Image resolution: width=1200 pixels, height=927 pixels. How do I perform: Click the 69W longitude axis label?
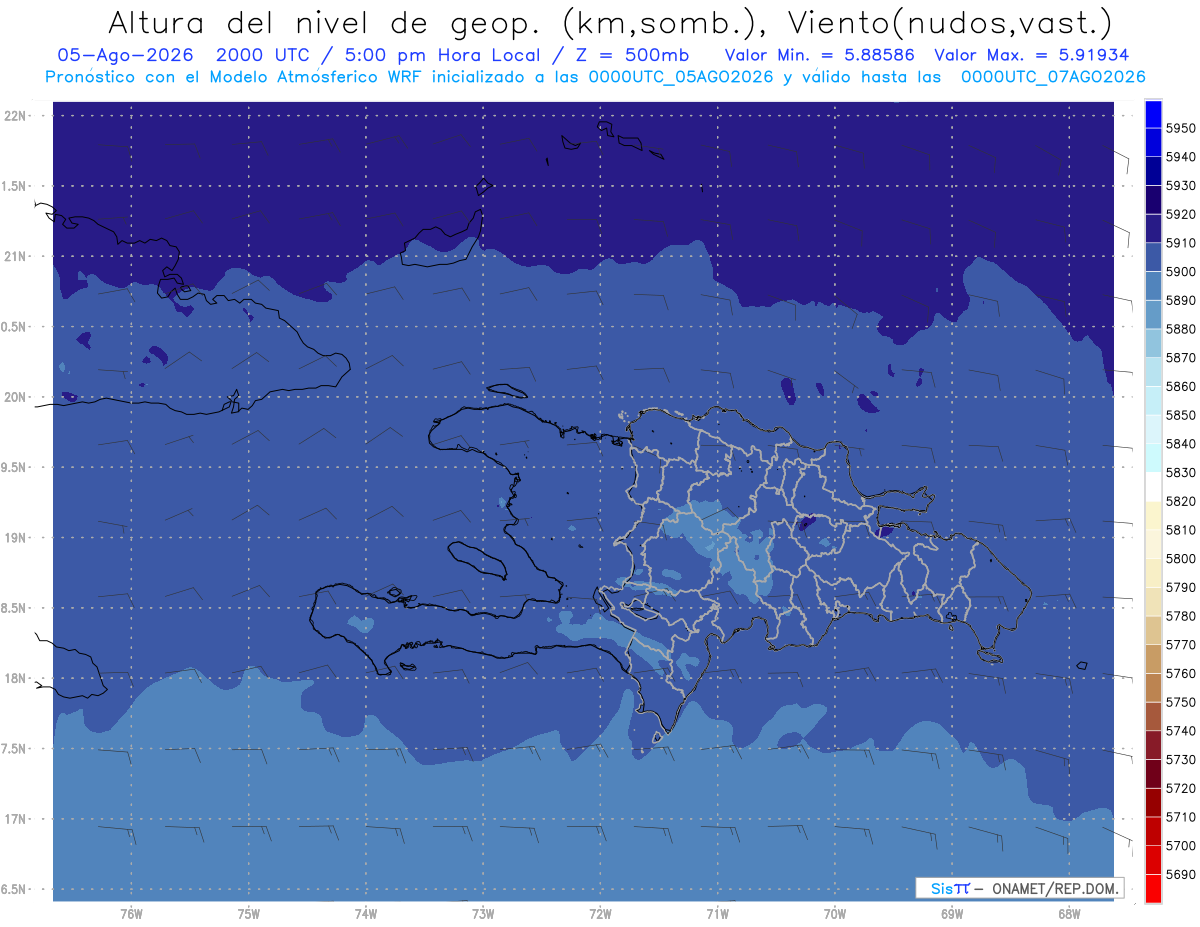tap(952, 914)
